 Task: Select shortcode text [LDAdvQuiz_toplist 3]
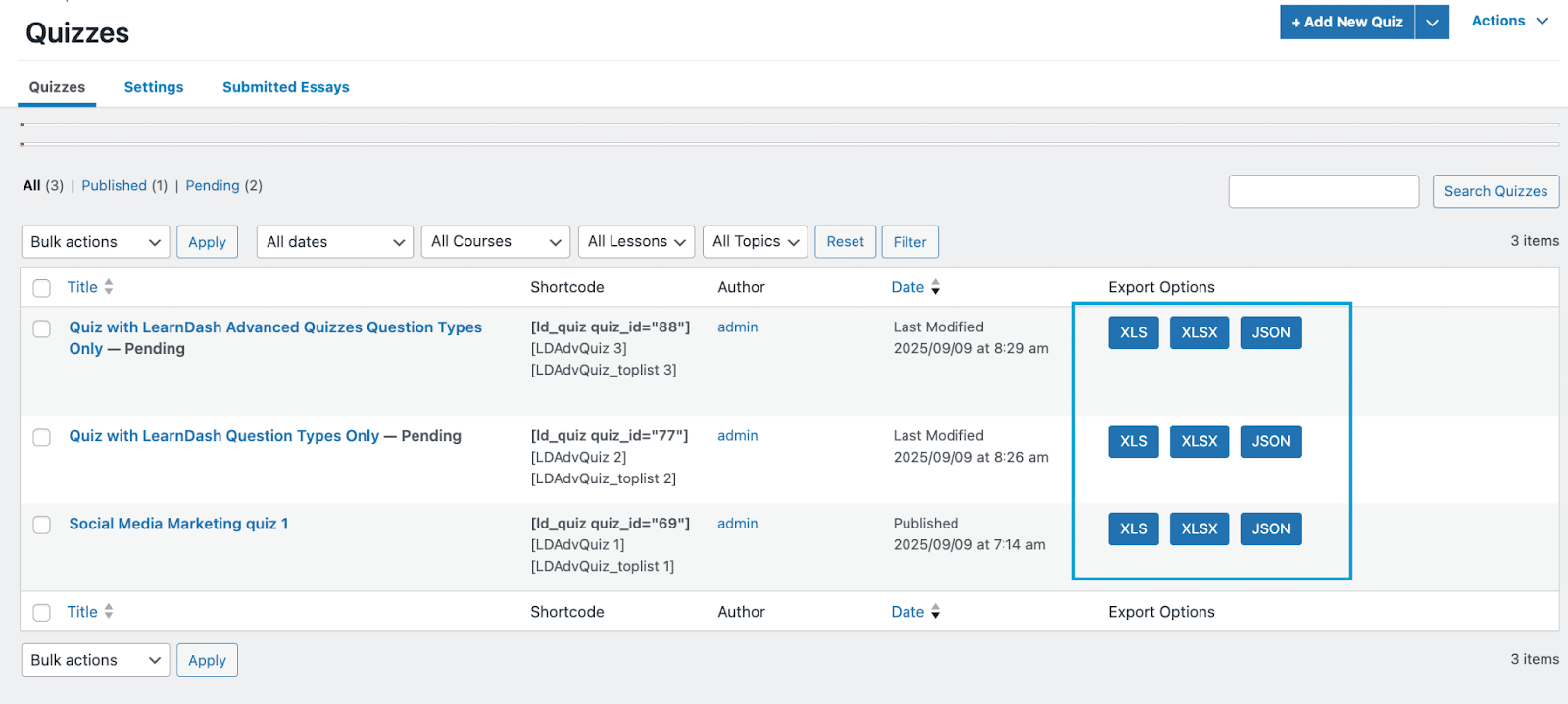(x=604, y=370)
